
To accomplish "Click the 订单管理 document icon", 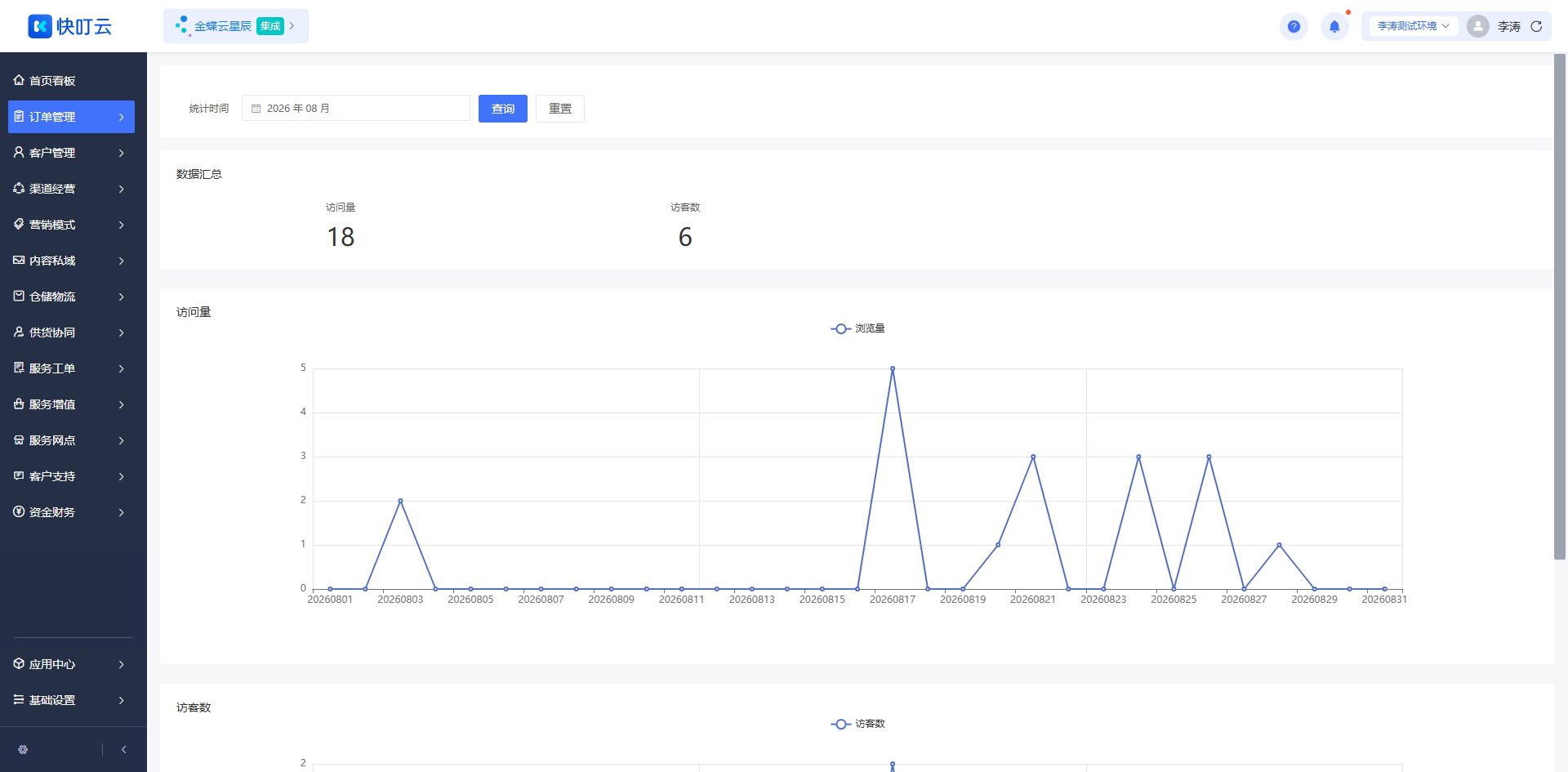I will [19, 116].
